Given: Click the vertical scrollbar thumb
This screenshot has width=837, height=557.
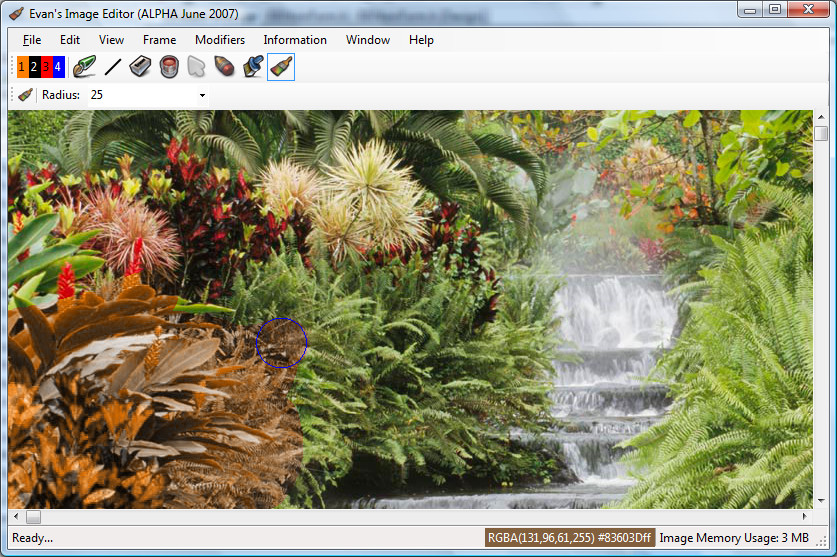Looking at the screenshot, I should click(821, 134).
